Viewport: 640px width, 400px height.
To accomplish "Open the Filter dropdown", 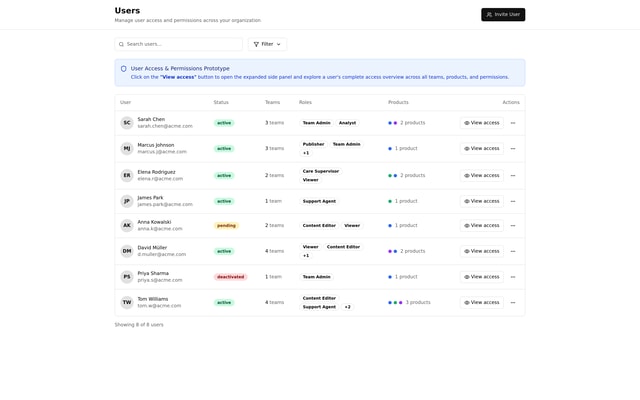I will pos(267,44).
